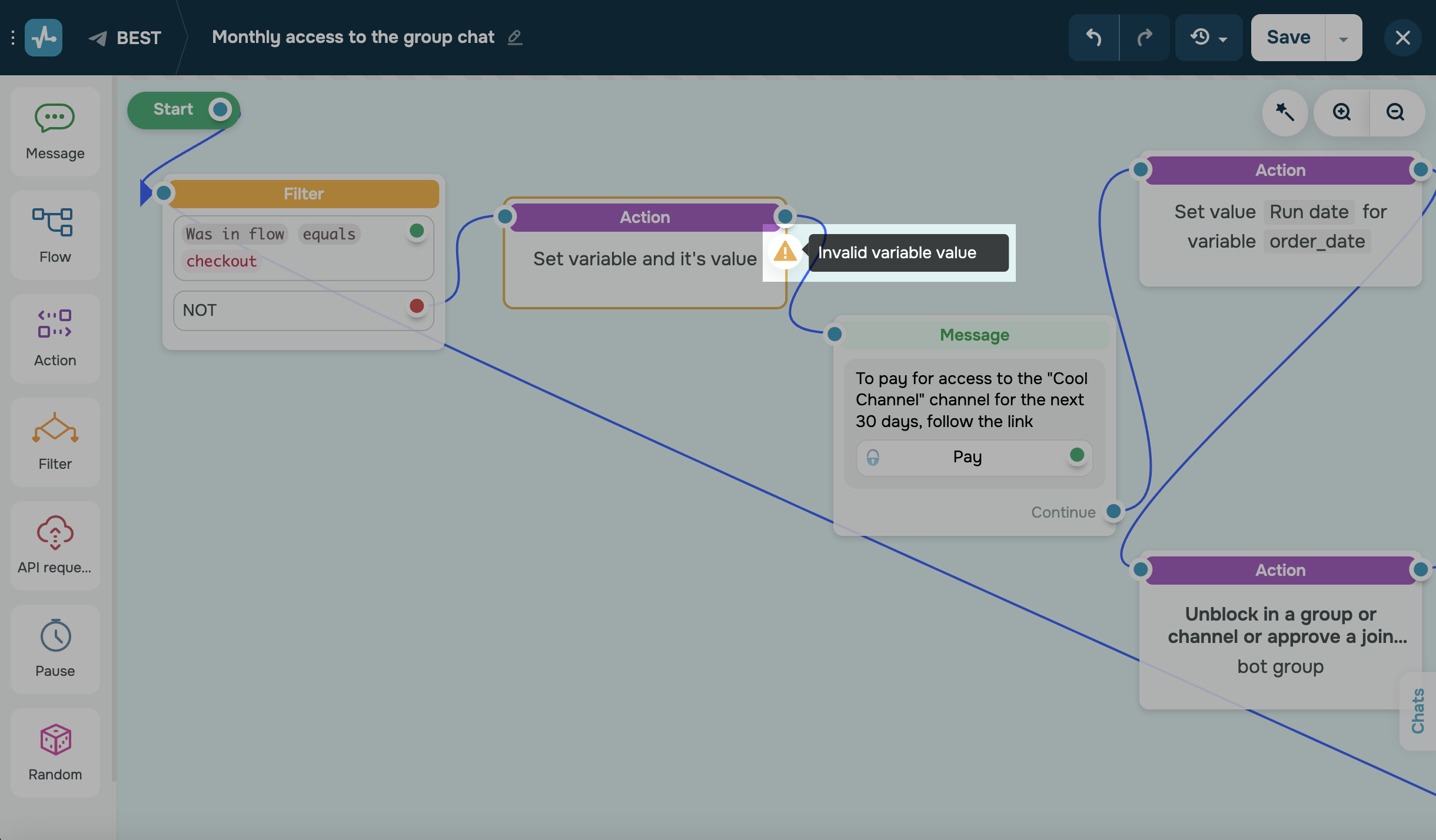
Task: Toggle the green status dot on the checkout condition
Action: click(416, 231)
